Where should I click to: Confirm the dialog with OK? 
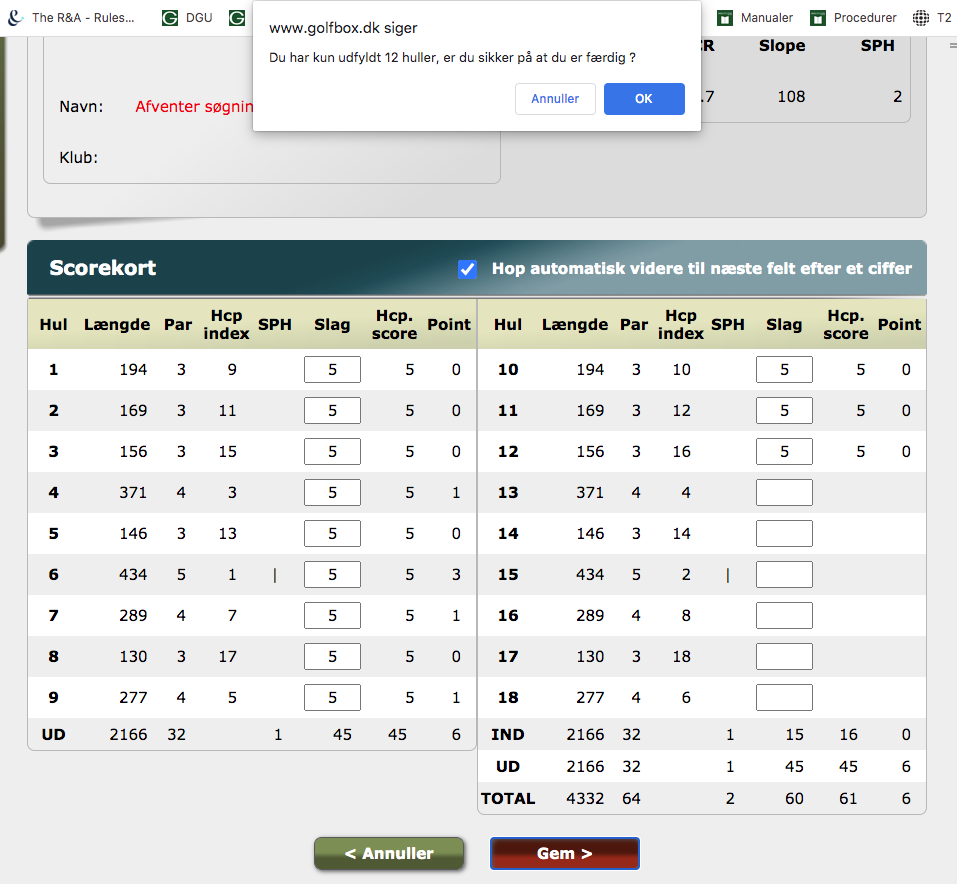pos(644,99)
